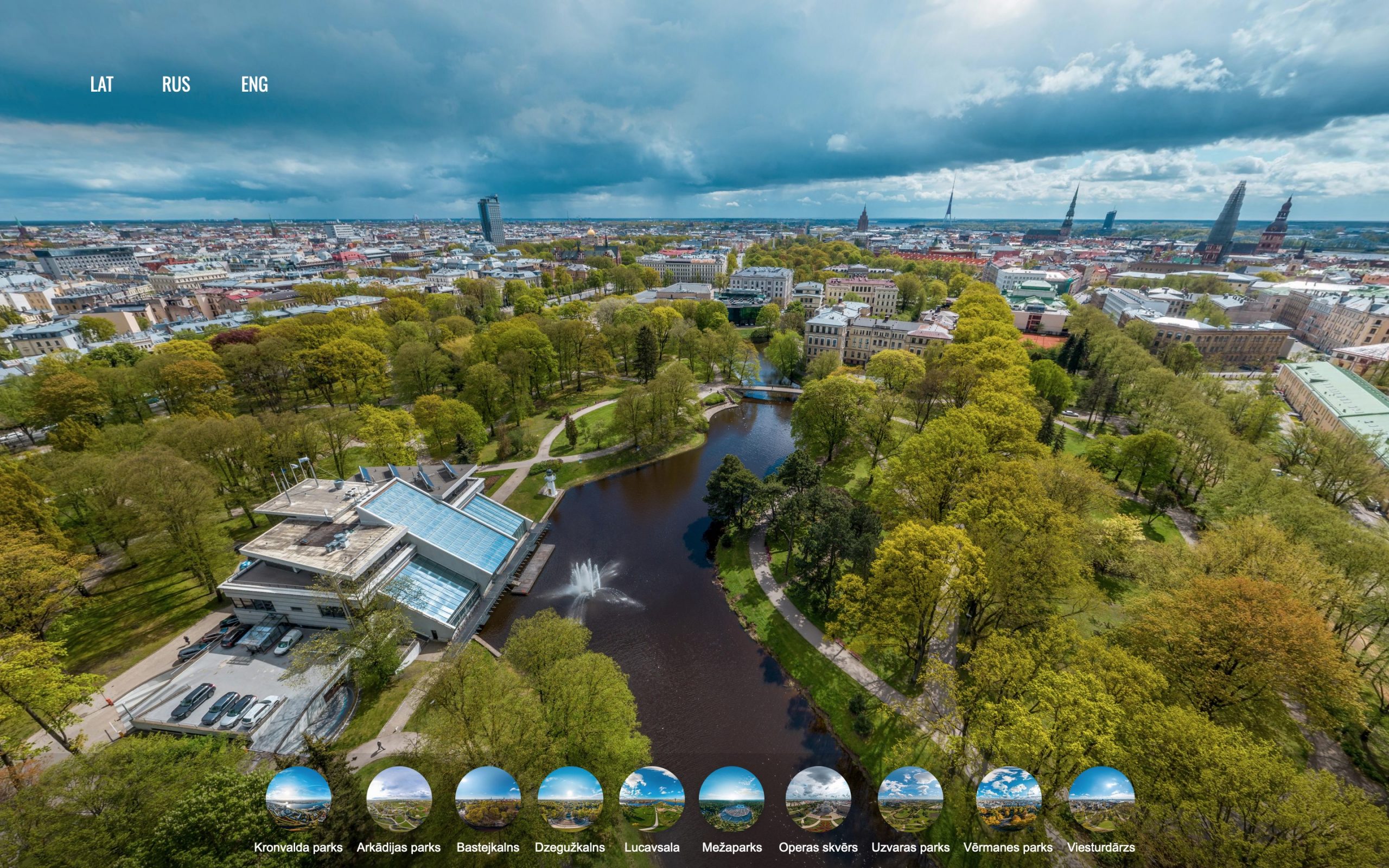Click the Uzvaras parks text label
The width and height of the screenshot is (1389, 868).
910,847
